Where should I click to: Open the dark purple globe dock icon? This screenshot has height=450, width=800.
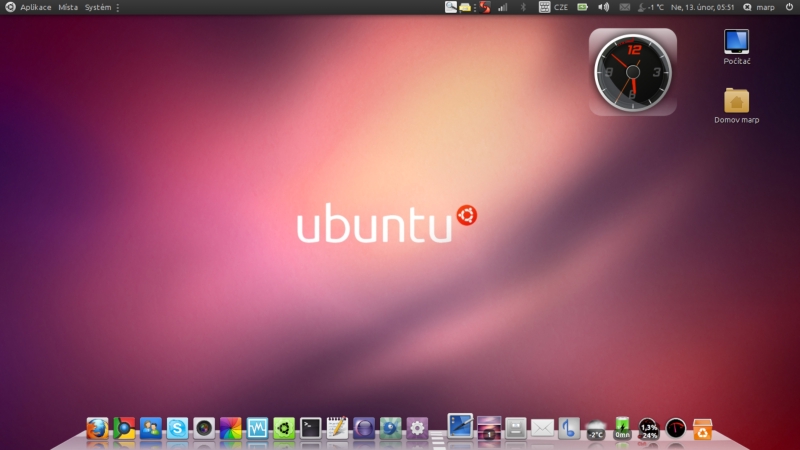(x=363, y=428)
